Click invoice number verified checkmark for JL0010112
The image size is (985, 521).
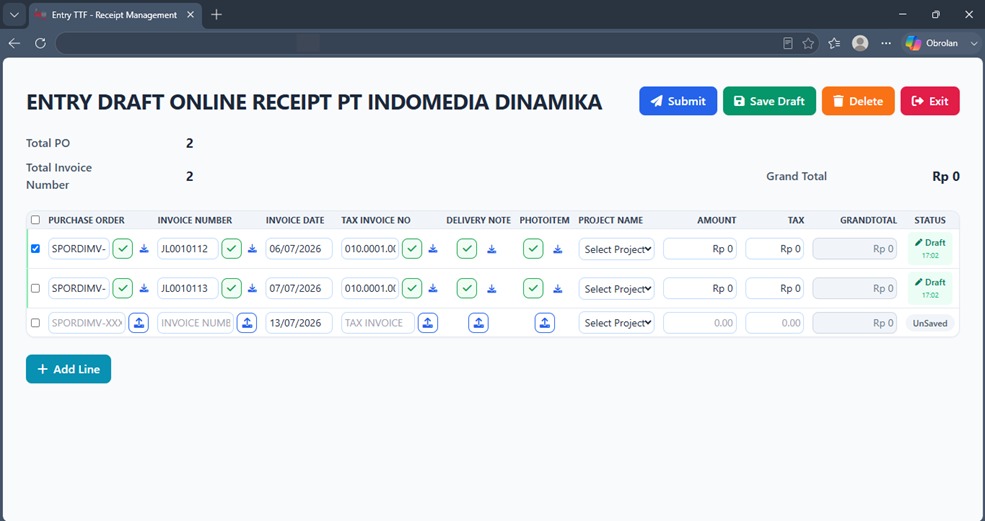tap(231, 249)
